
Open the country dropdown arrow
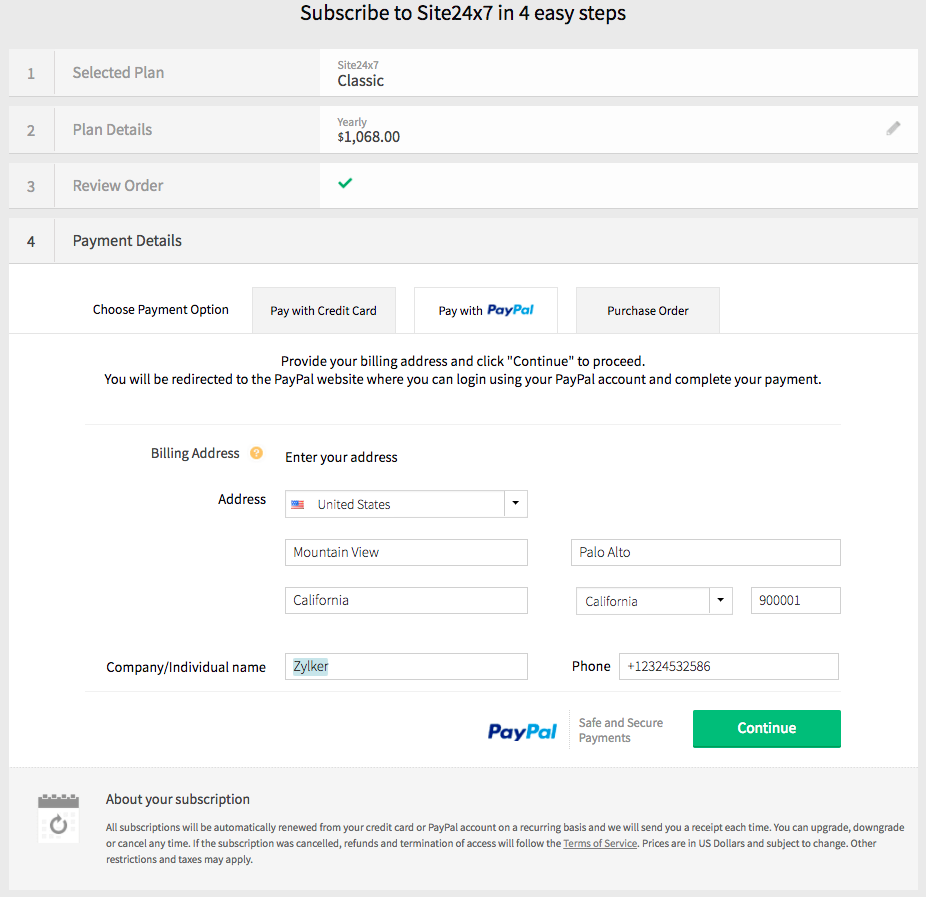(515, 504)
